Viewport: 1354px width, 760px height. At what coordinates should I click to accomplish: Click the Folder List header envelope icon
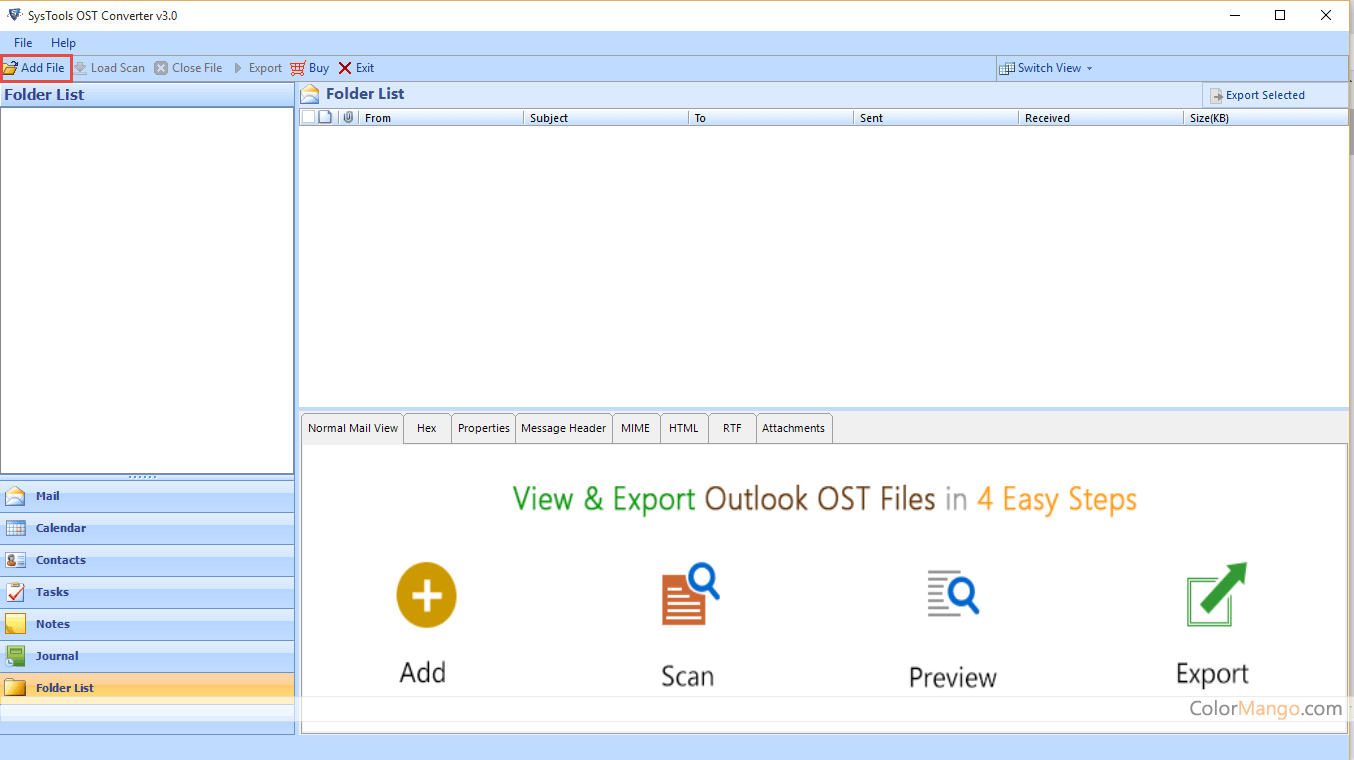click(310, 94)
